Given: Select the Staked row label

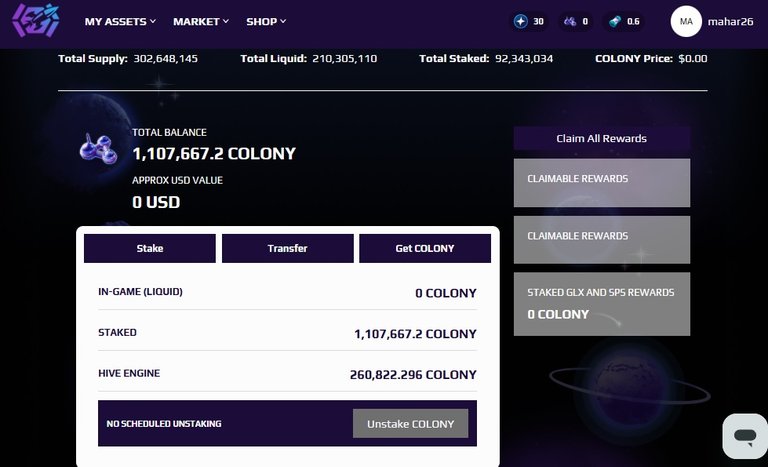Looking at the screenshot, I should [x=117, y=332].
